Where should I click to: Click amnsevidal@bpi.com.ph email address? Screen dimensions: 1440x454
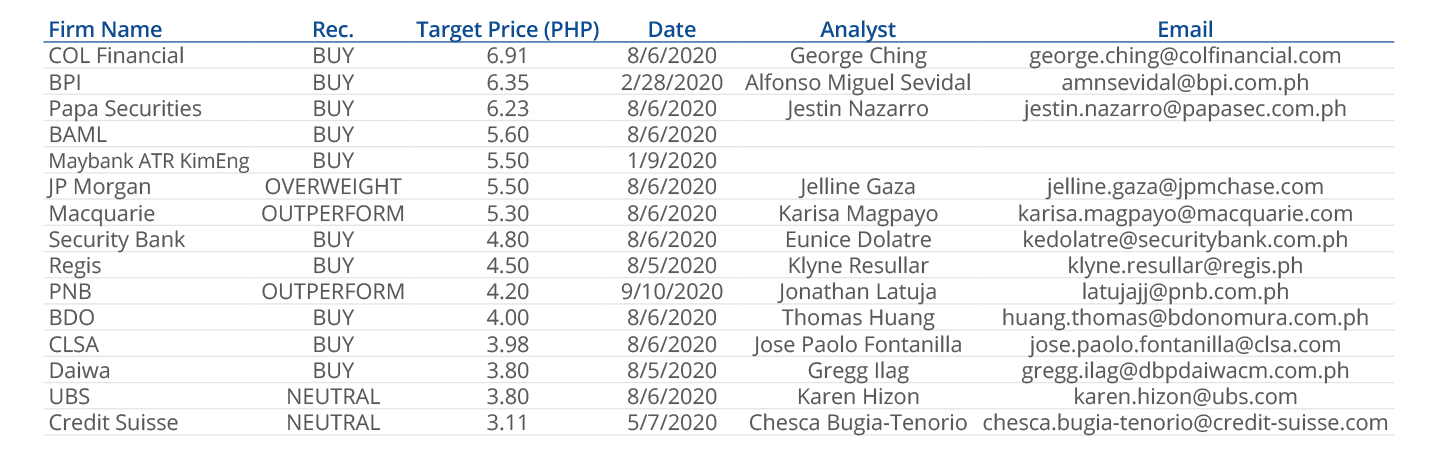coord(1185,82)
